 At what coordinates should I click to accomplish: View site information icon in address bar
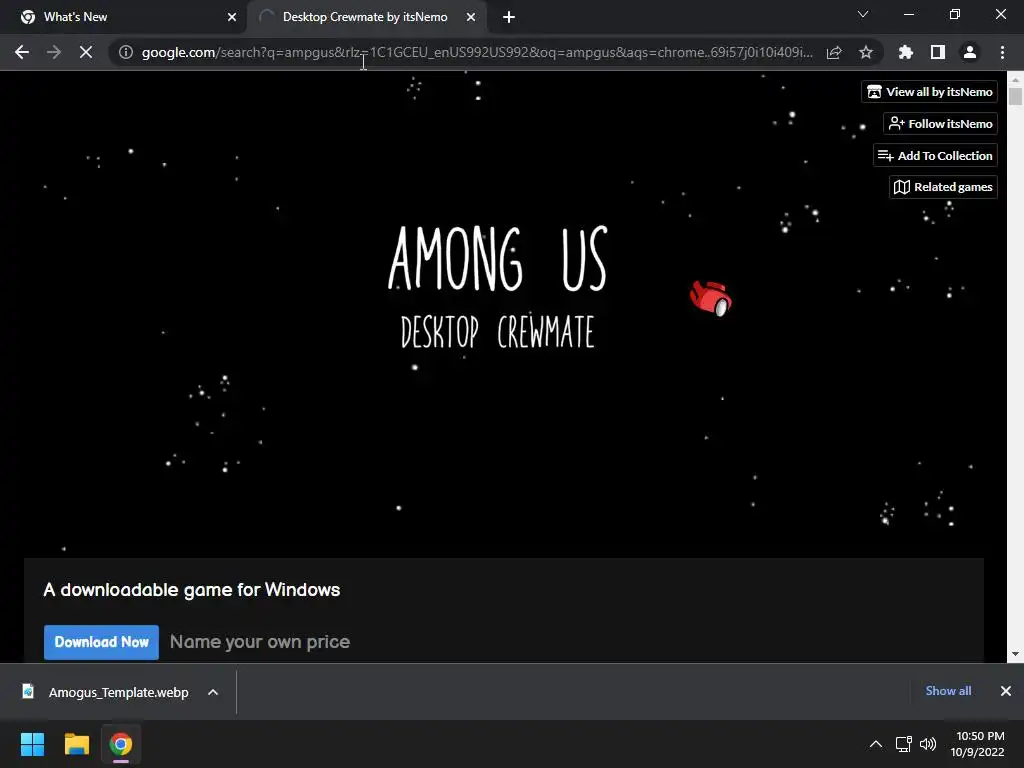(x=126, y=52)
